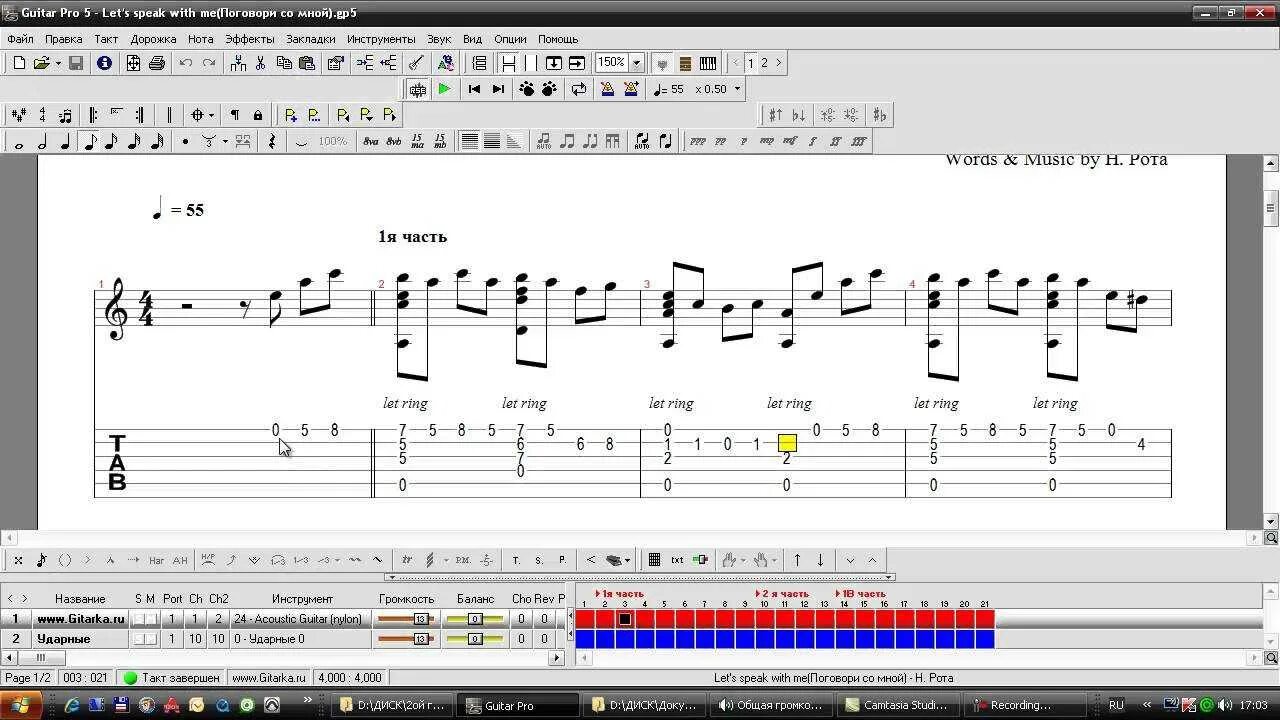
Task: Apply 8va octave marking
Action: coord(371,142)
